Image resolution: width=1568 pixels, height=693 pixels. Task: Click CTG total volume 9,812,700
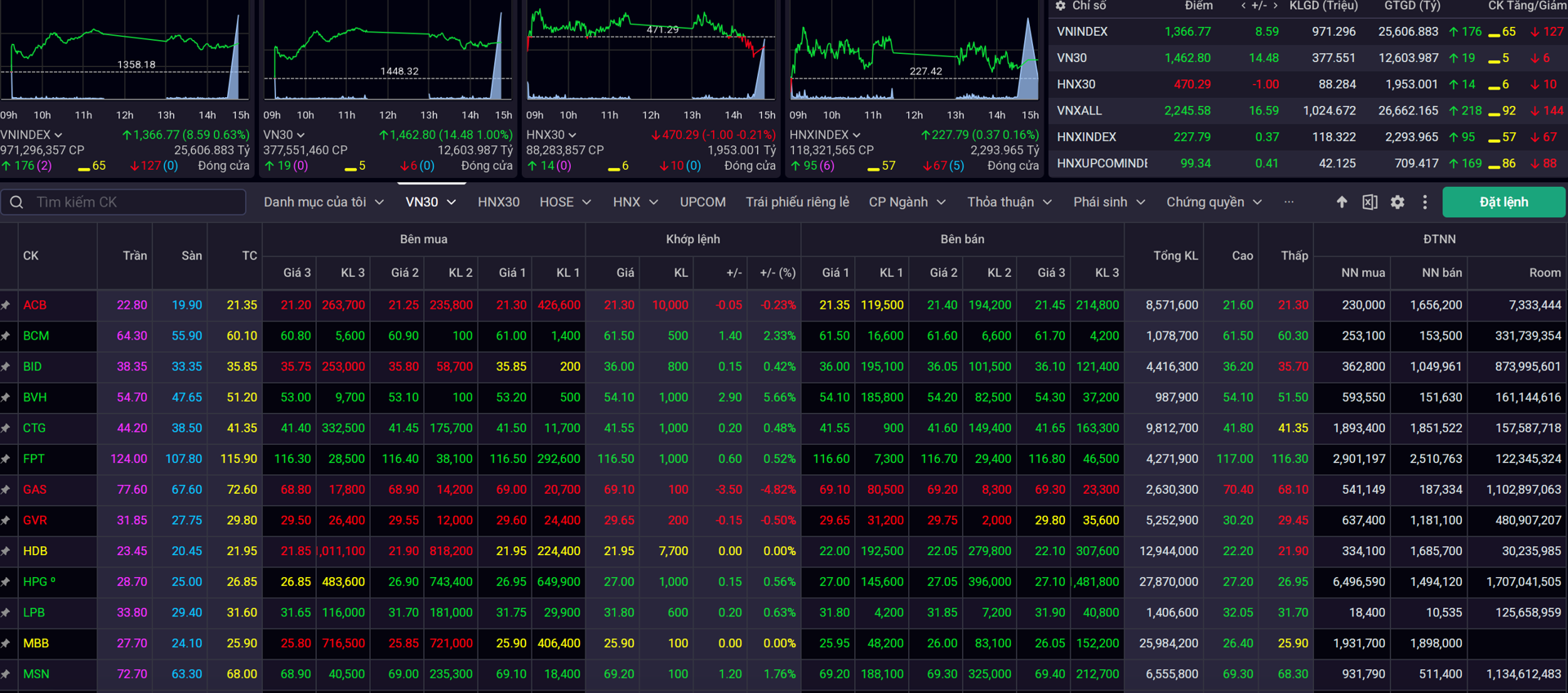[x=1172, y=429]
